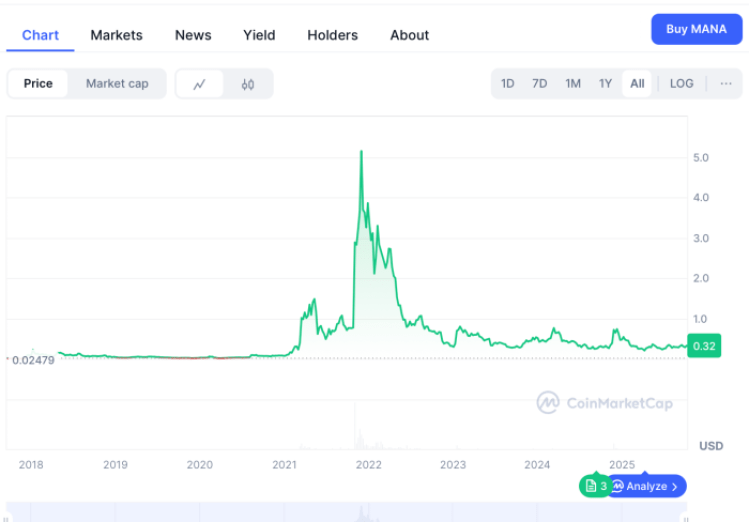This screenshot has height=522, width=749.
Task: Enable LOG scale on chart
Action: coord(681,83)
